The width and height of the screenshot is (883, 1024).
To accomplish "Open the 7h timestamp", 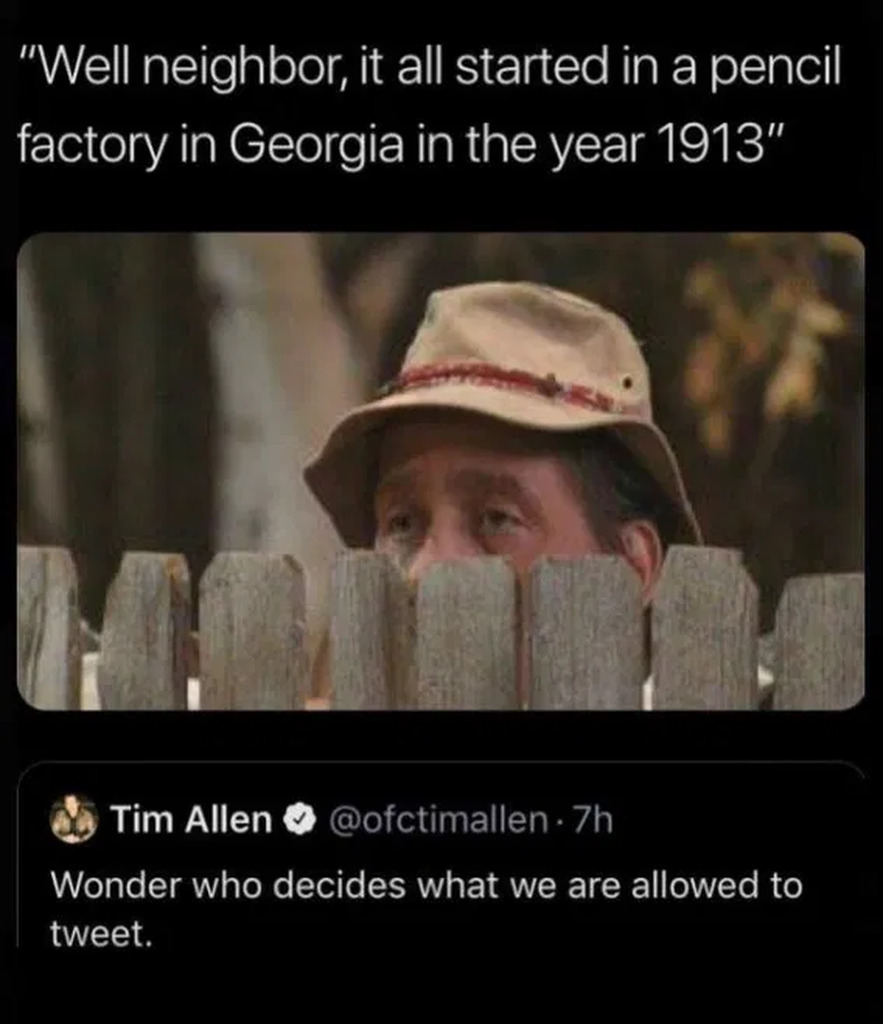I will pos(593,821).
